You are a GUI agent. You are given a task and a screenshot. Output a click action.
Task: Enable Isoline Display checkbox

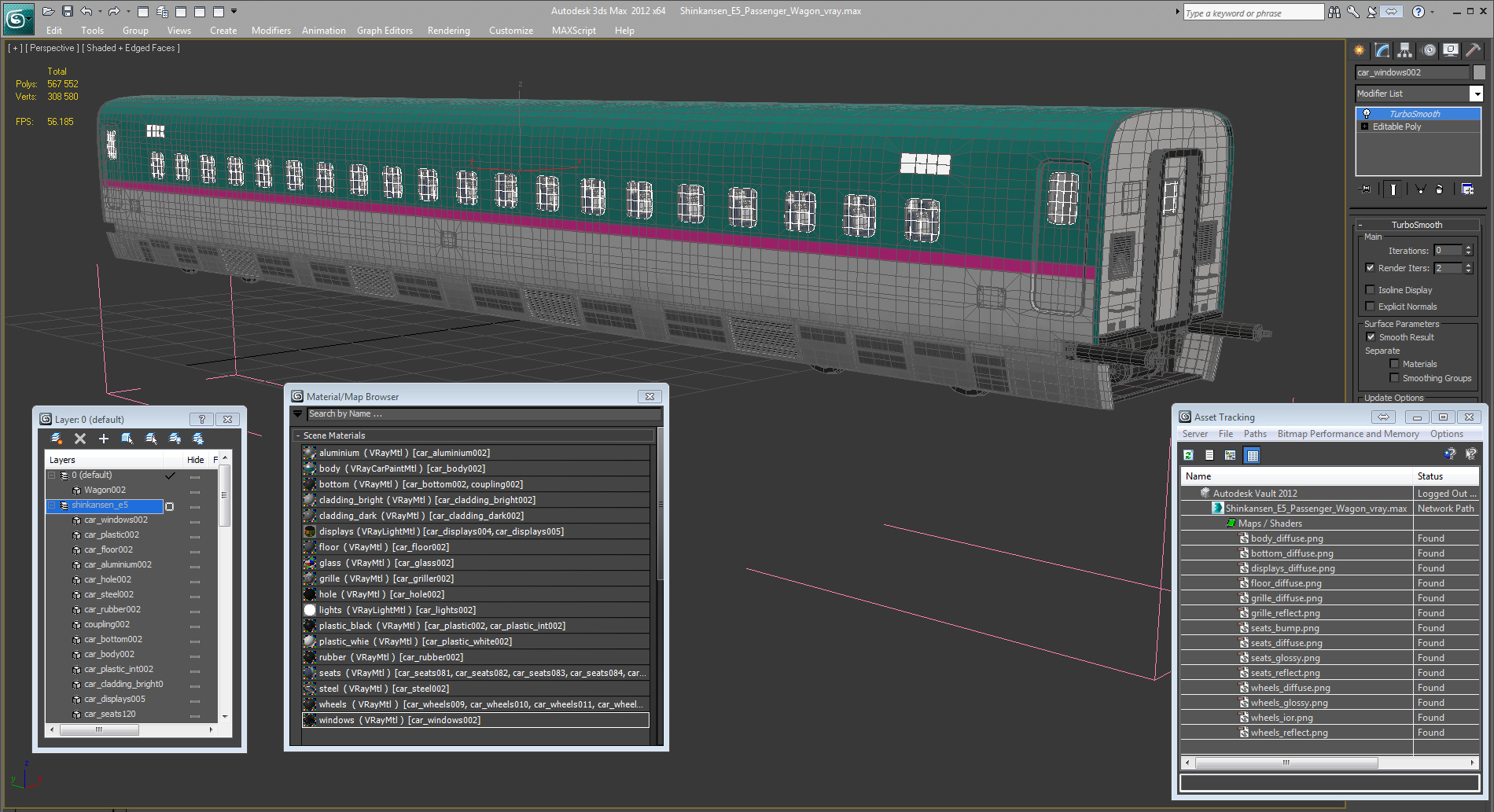tap(1371, 290)
